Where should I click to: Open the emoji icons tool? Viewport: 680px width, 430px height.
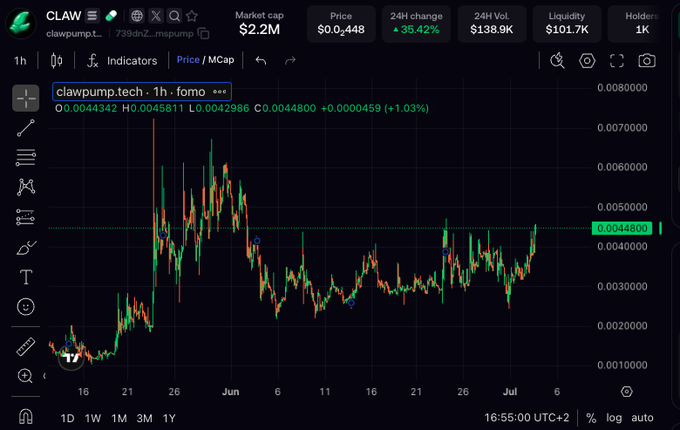pos(26,307)
